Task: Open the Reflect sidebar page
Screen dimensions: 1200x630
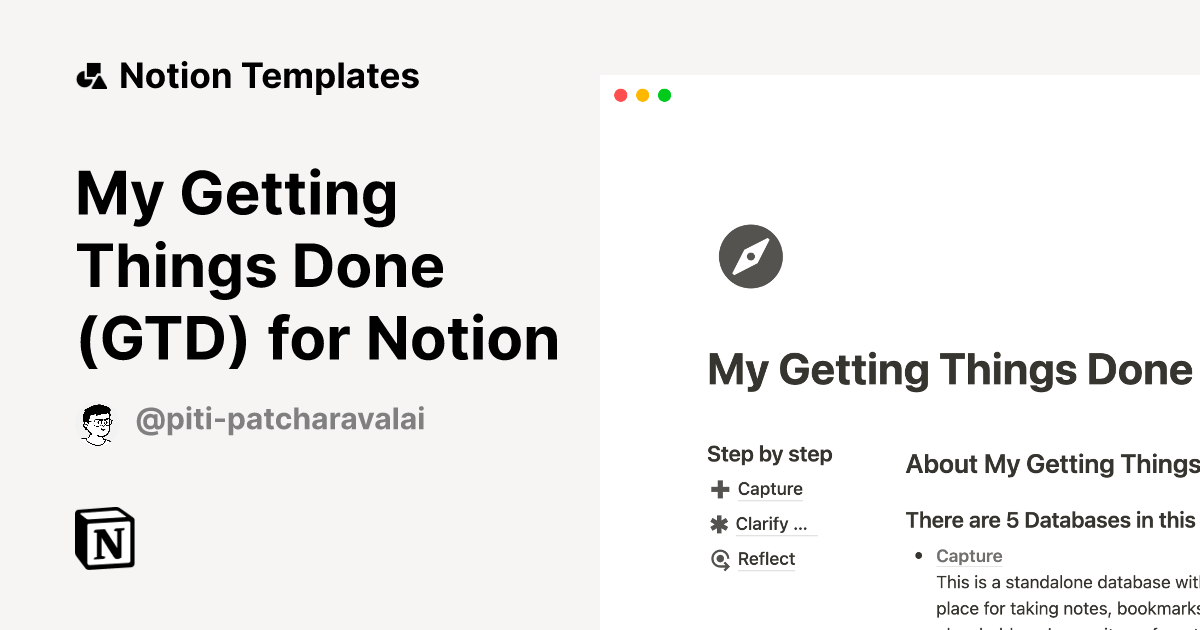Action: pyautogui.click(x=766, y=559)
